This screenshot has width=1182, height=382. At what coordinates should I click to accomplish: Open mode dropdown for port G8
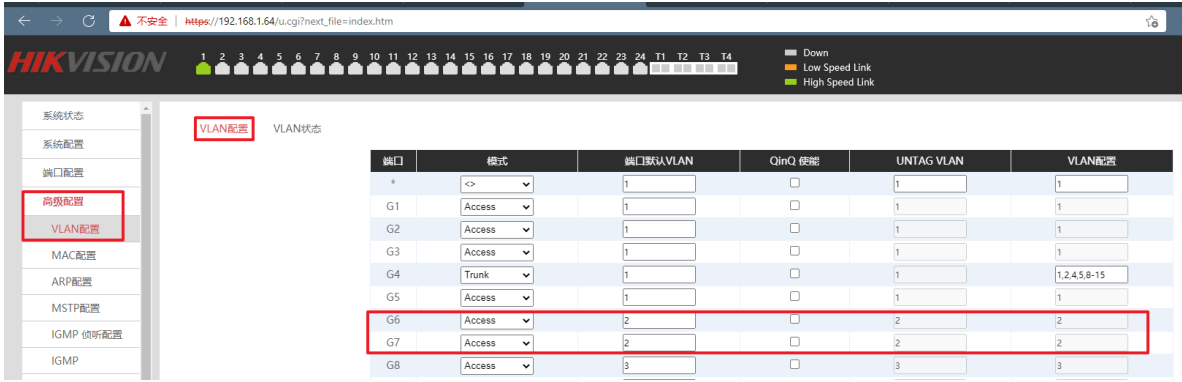tap(497, 365)
